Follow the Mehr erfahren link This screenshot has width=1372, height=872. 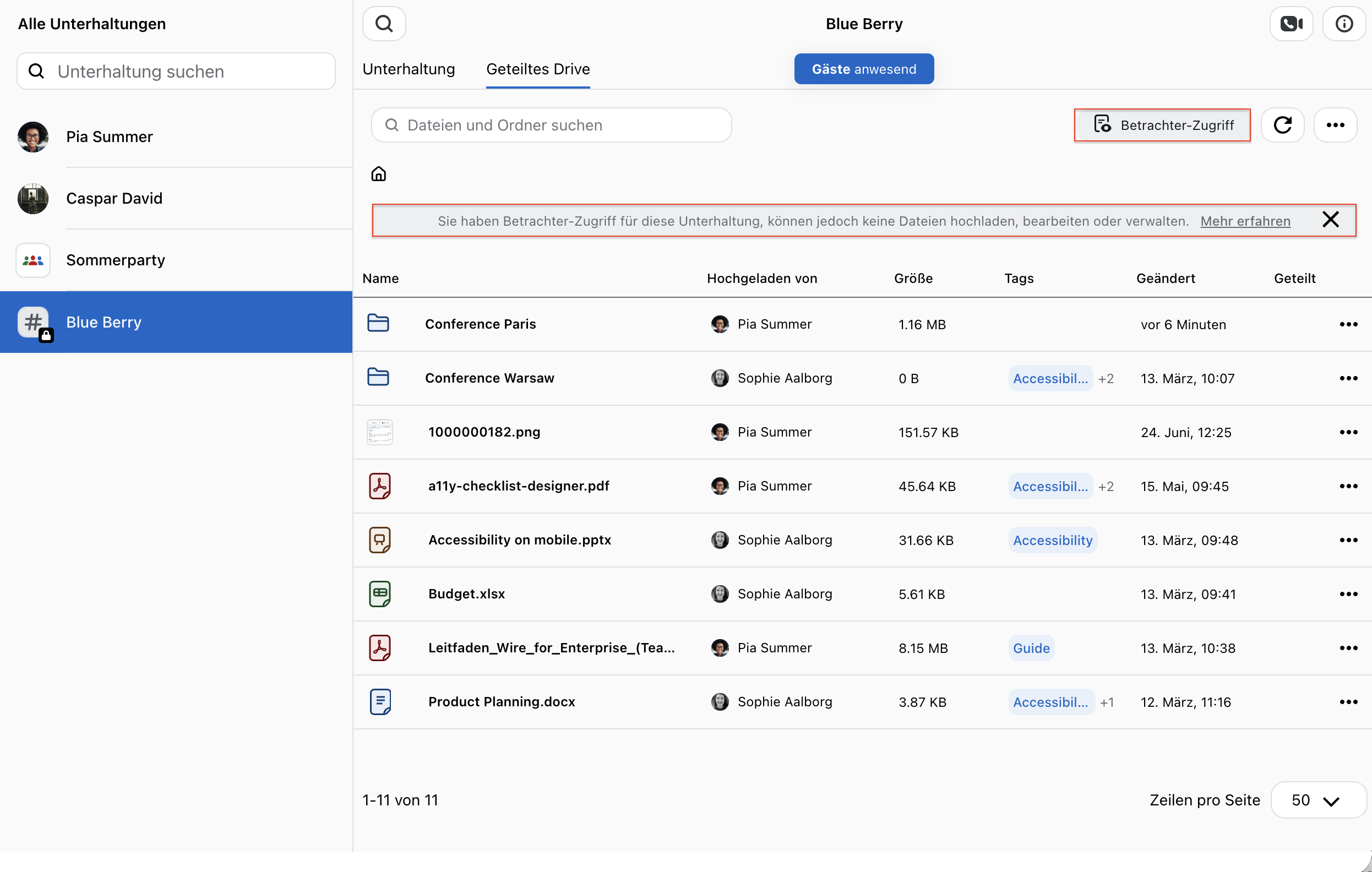pos(1245,221)
